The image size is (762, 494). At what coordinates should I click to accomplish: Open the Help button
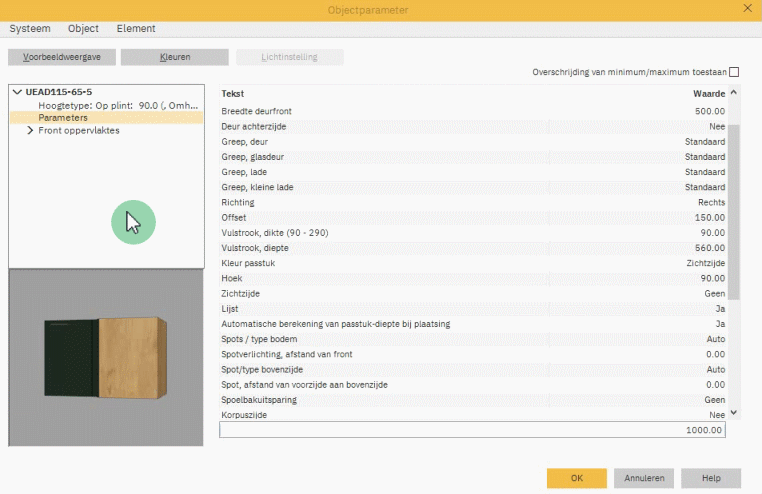[710, 478]
